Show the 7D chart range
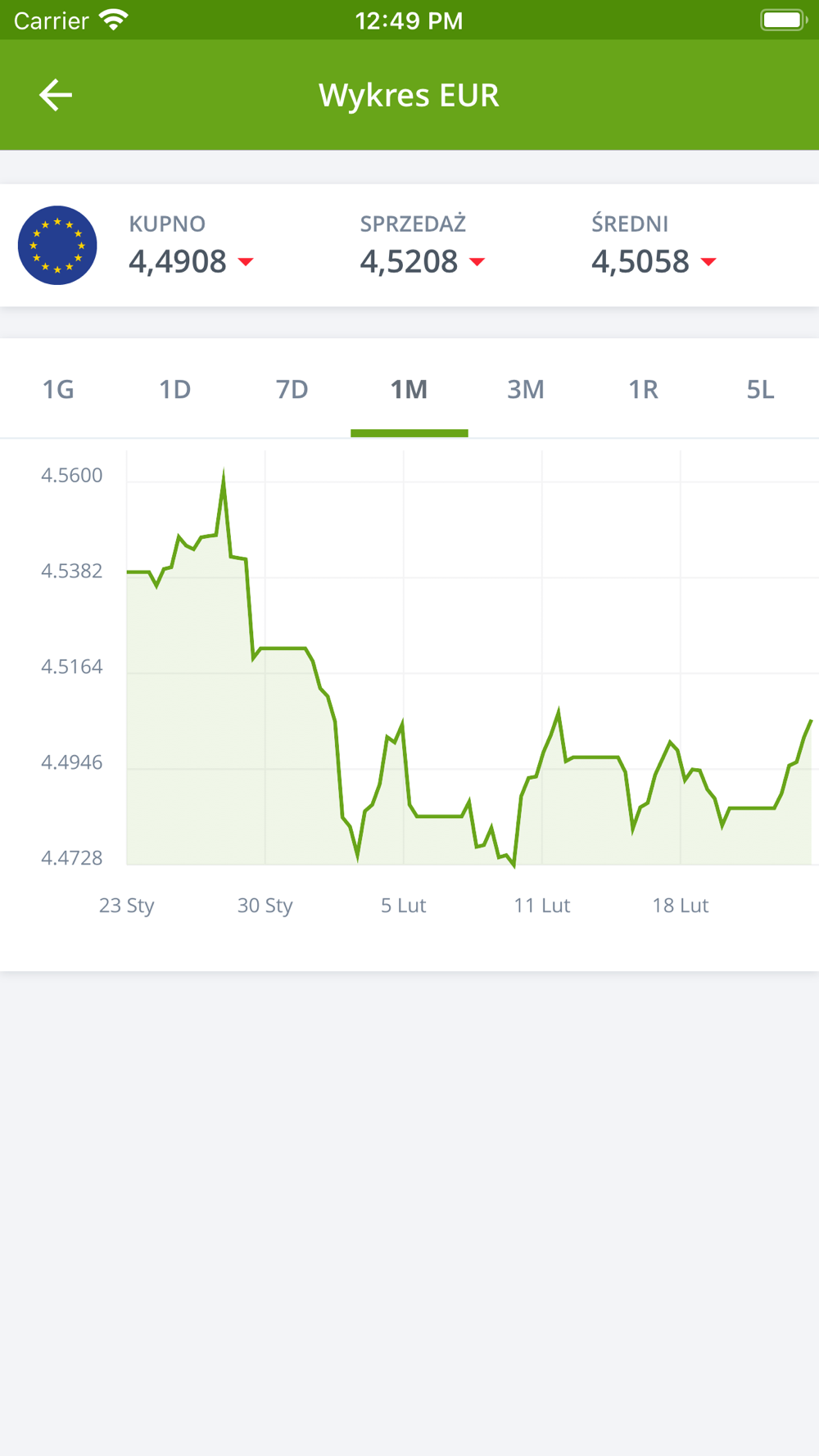 tap(292, 389)
